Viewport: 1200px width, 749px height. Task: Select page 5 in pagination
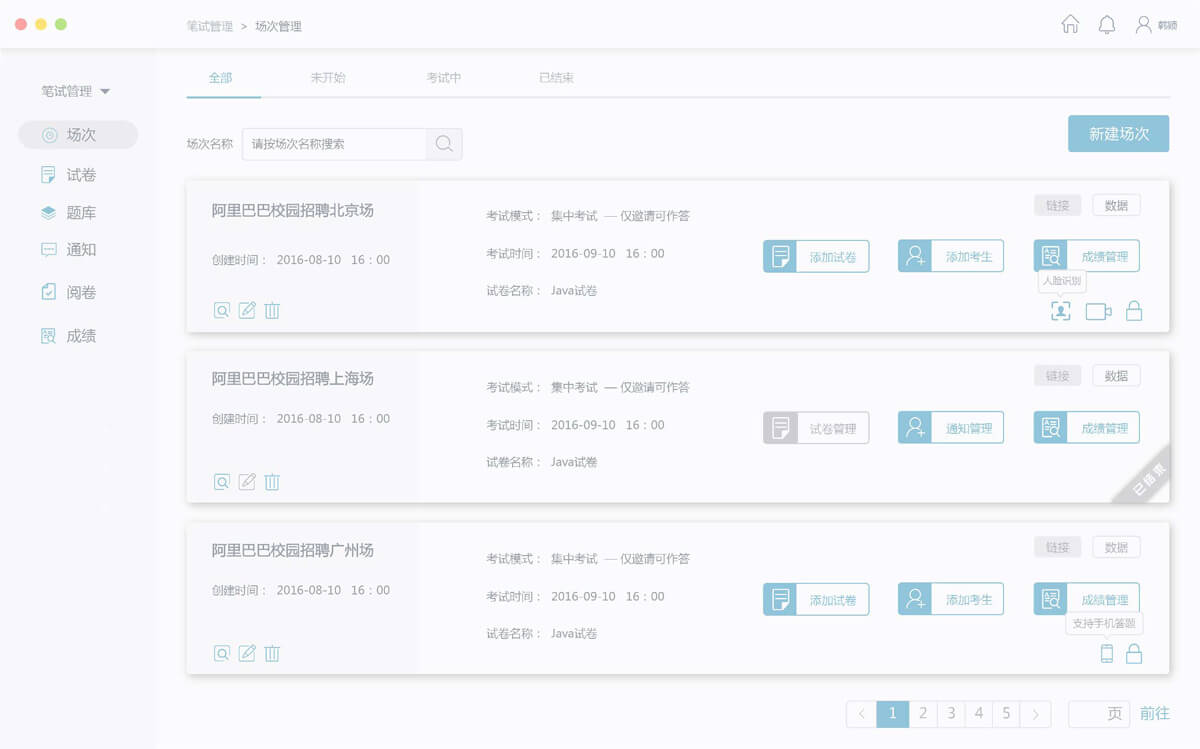pos(1007,714)
